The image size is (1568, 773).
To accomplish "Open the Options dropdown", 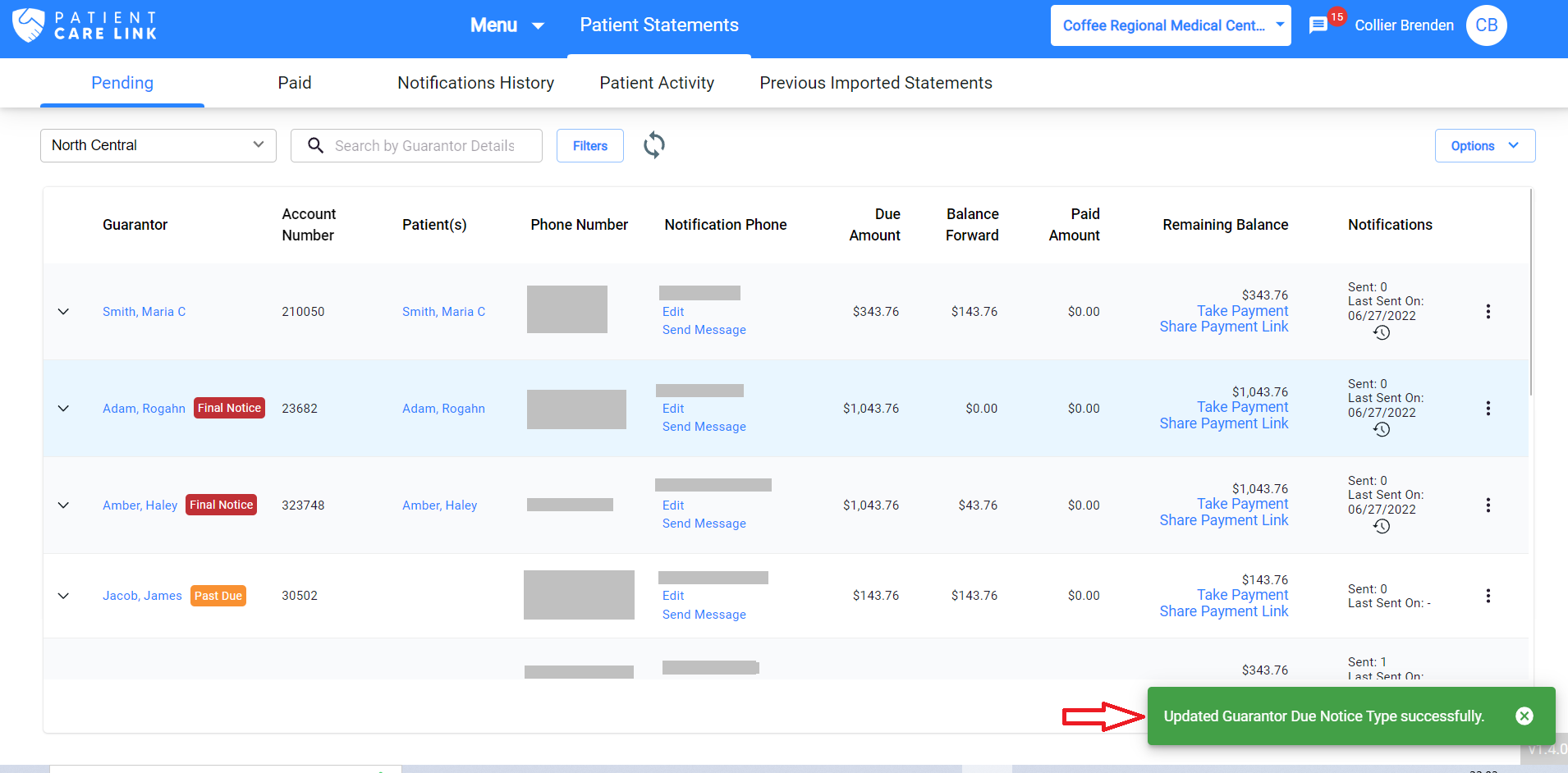I will (1485, 145).
